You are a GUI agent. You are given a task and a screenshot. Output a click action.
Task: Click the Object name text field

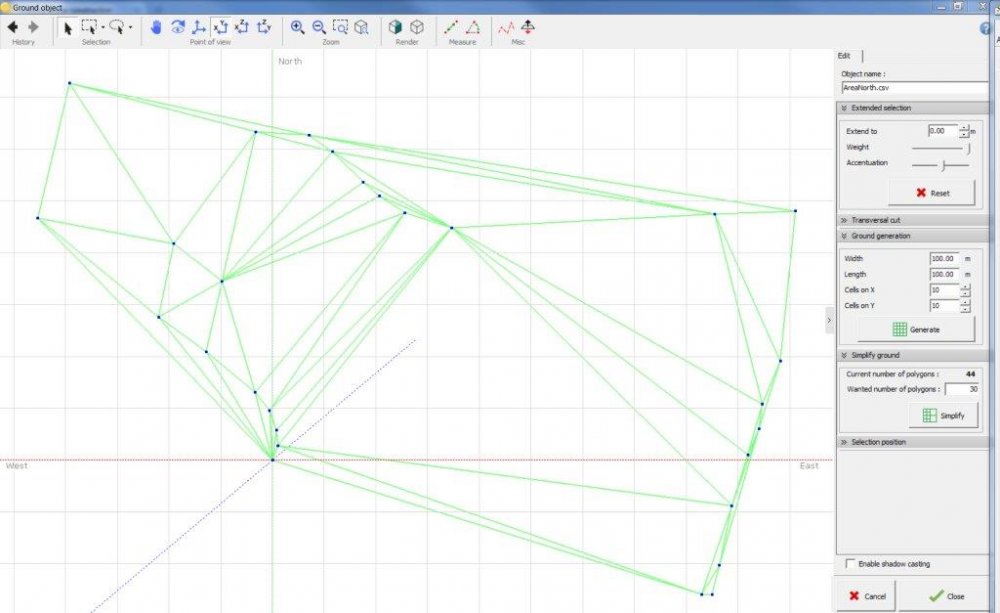tap(912, 88)
